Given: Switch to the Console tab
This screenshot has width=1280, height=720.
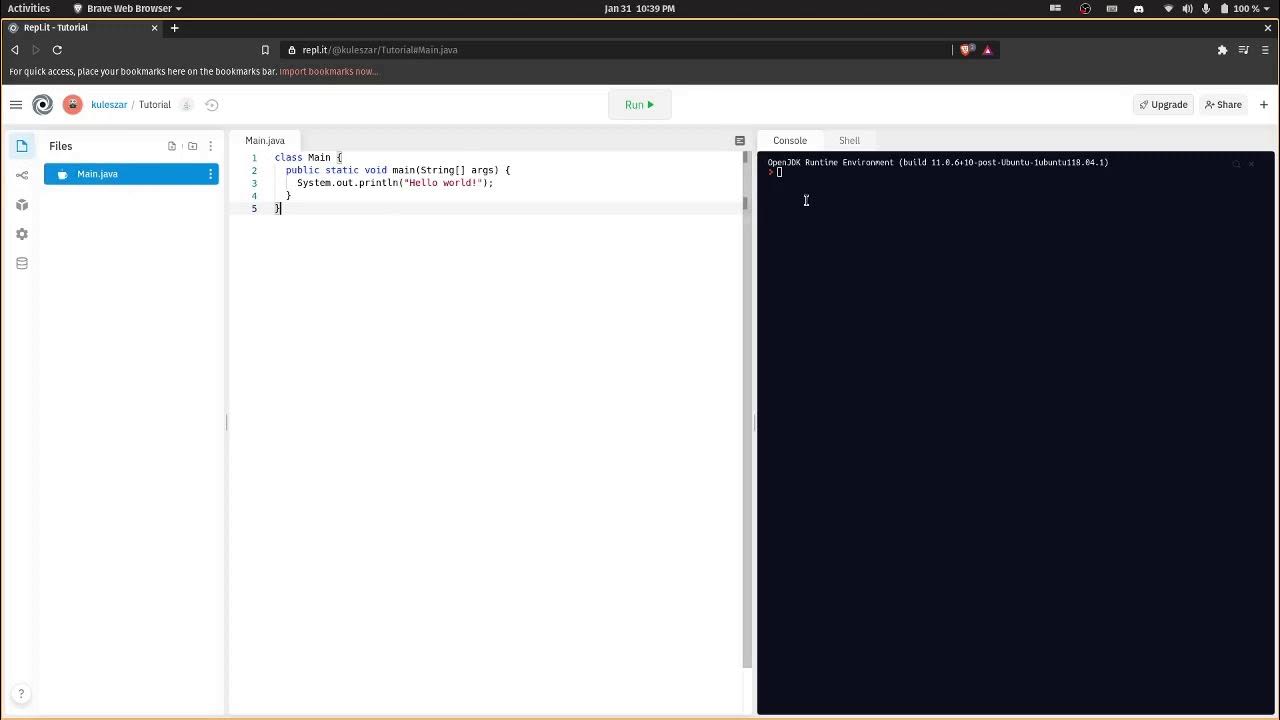Looking at the screenshot, I should pos(790,140).
